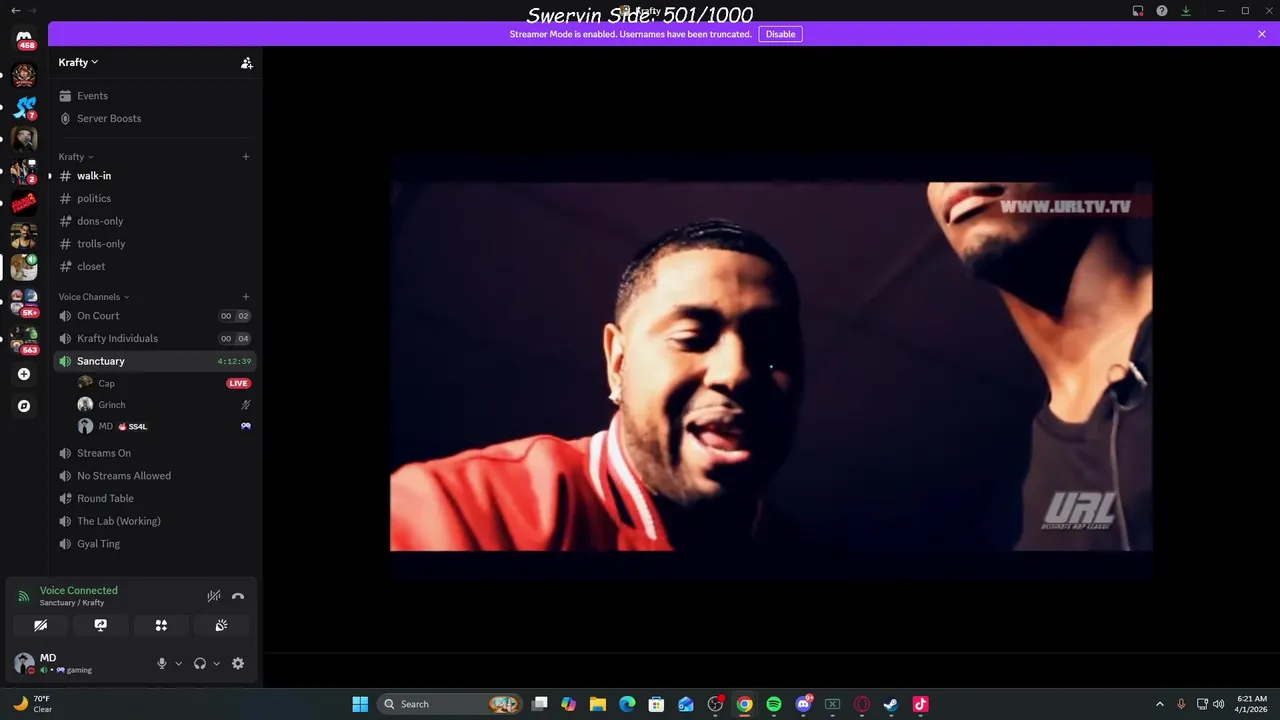Open the server icon with badge 7
The image size is (1280, 720).
click(24, 107)
